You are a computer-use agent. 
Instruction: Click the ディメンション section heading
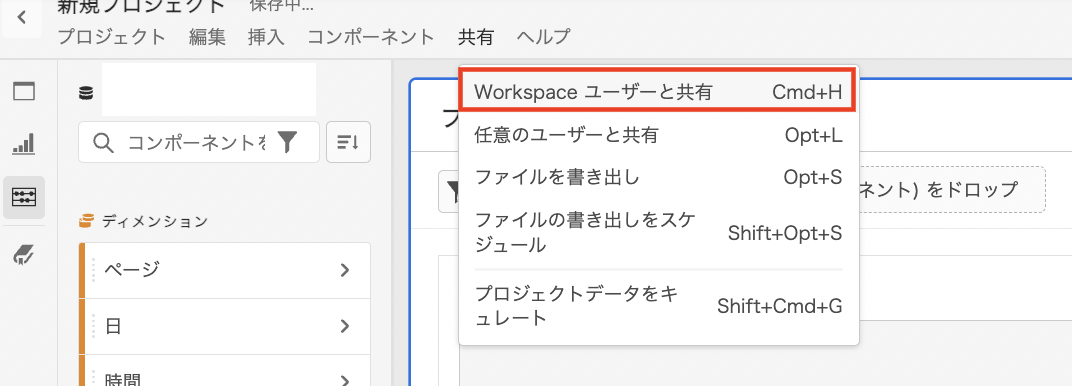click(x=155, y=221)
